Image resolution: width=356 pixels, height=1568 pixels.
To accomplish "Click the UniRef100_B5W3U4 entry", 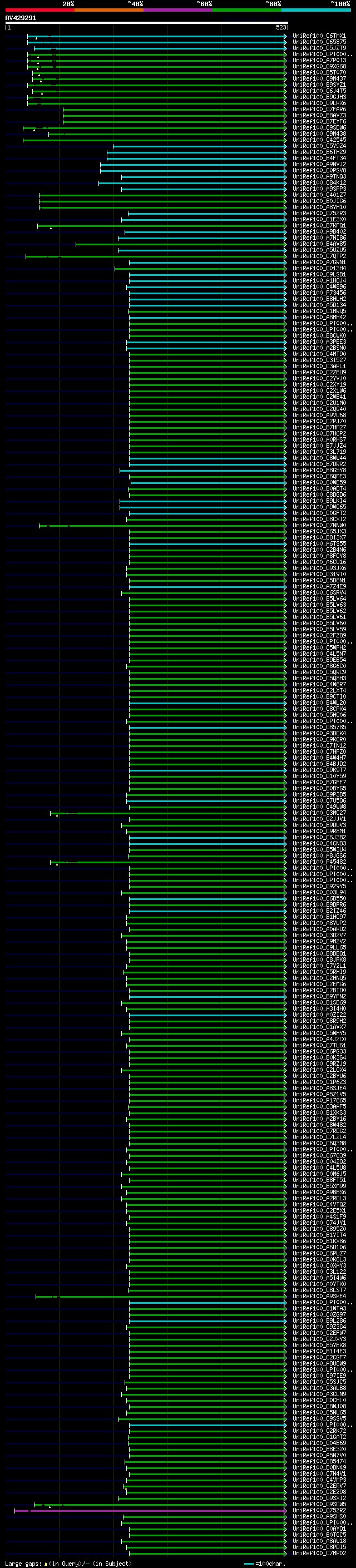I will coord(319,849).
